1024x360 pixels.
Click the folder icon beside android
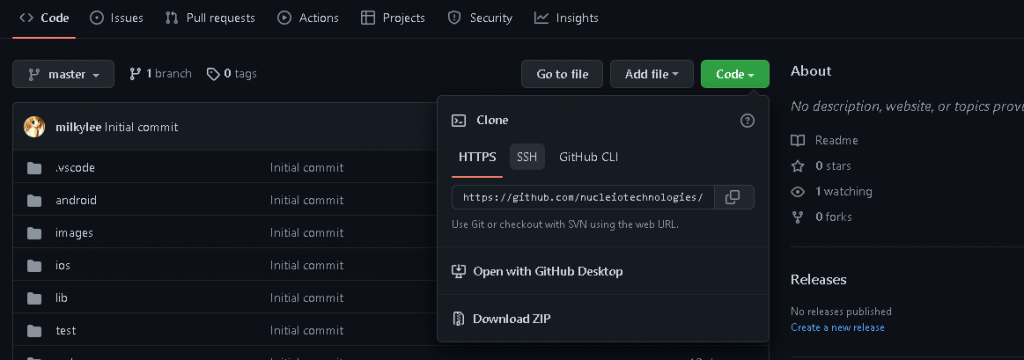point(35,201)
